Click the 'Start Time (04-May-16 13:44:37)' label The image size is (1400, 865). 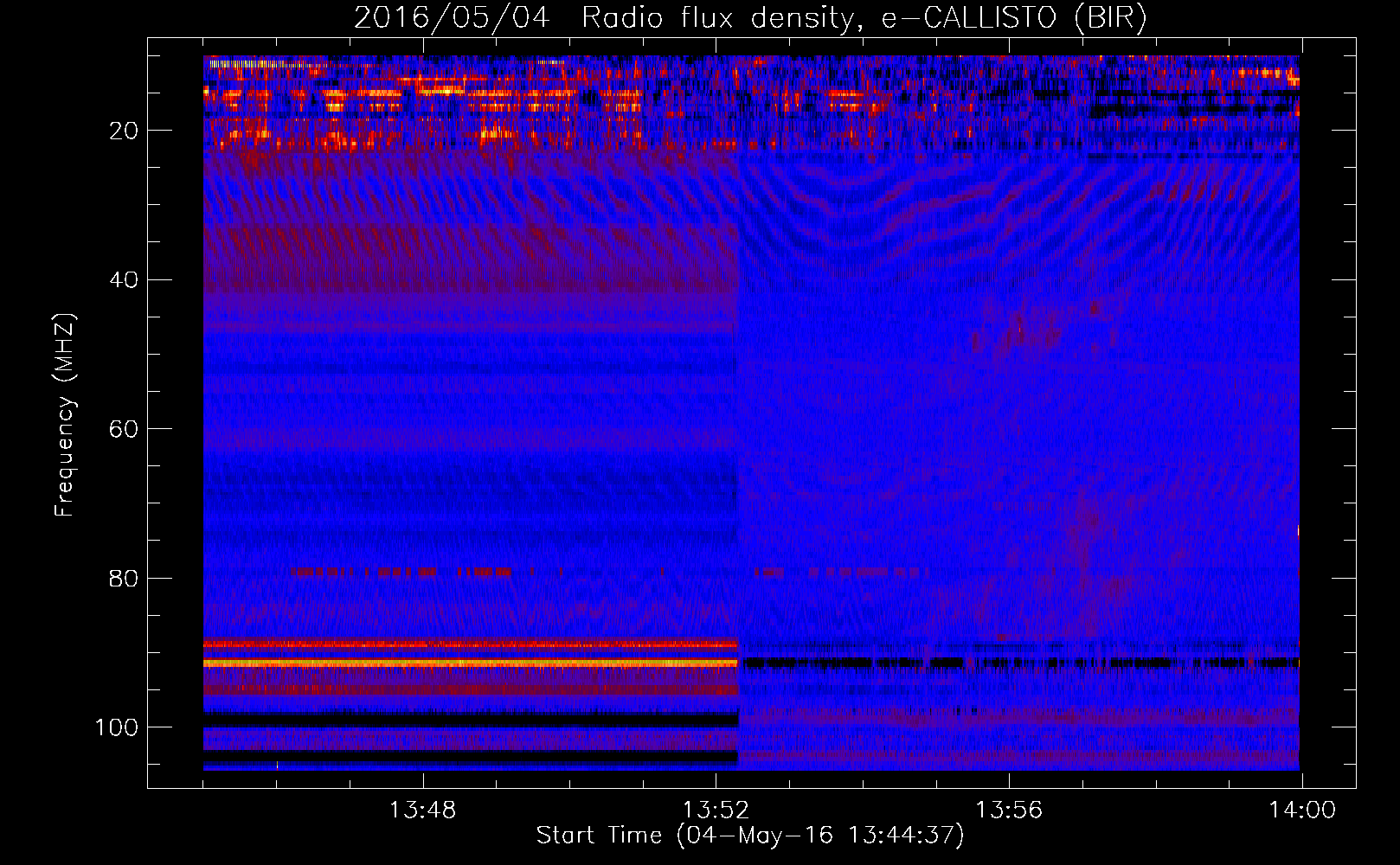coord(750,835)
